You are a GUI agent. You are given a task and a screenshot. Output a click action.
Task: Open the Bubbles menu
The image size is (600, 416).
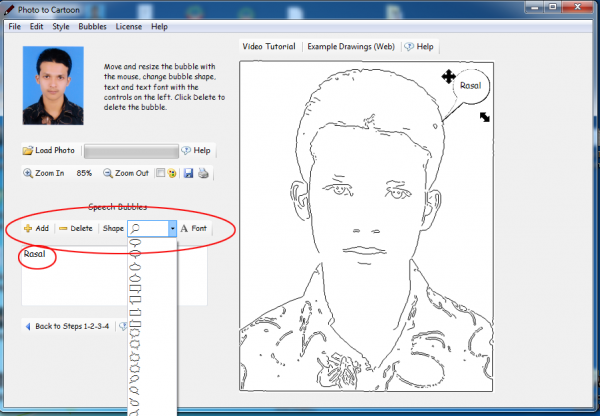(x=92, y=26)
